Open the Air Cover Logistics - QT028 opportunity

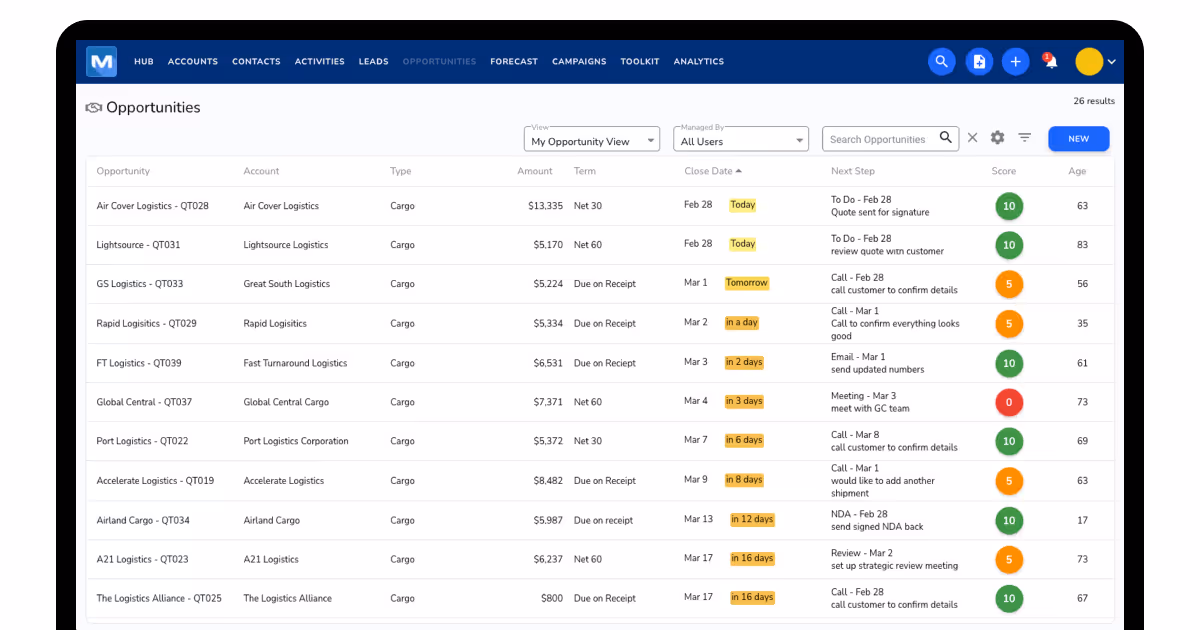click(153, 206)
